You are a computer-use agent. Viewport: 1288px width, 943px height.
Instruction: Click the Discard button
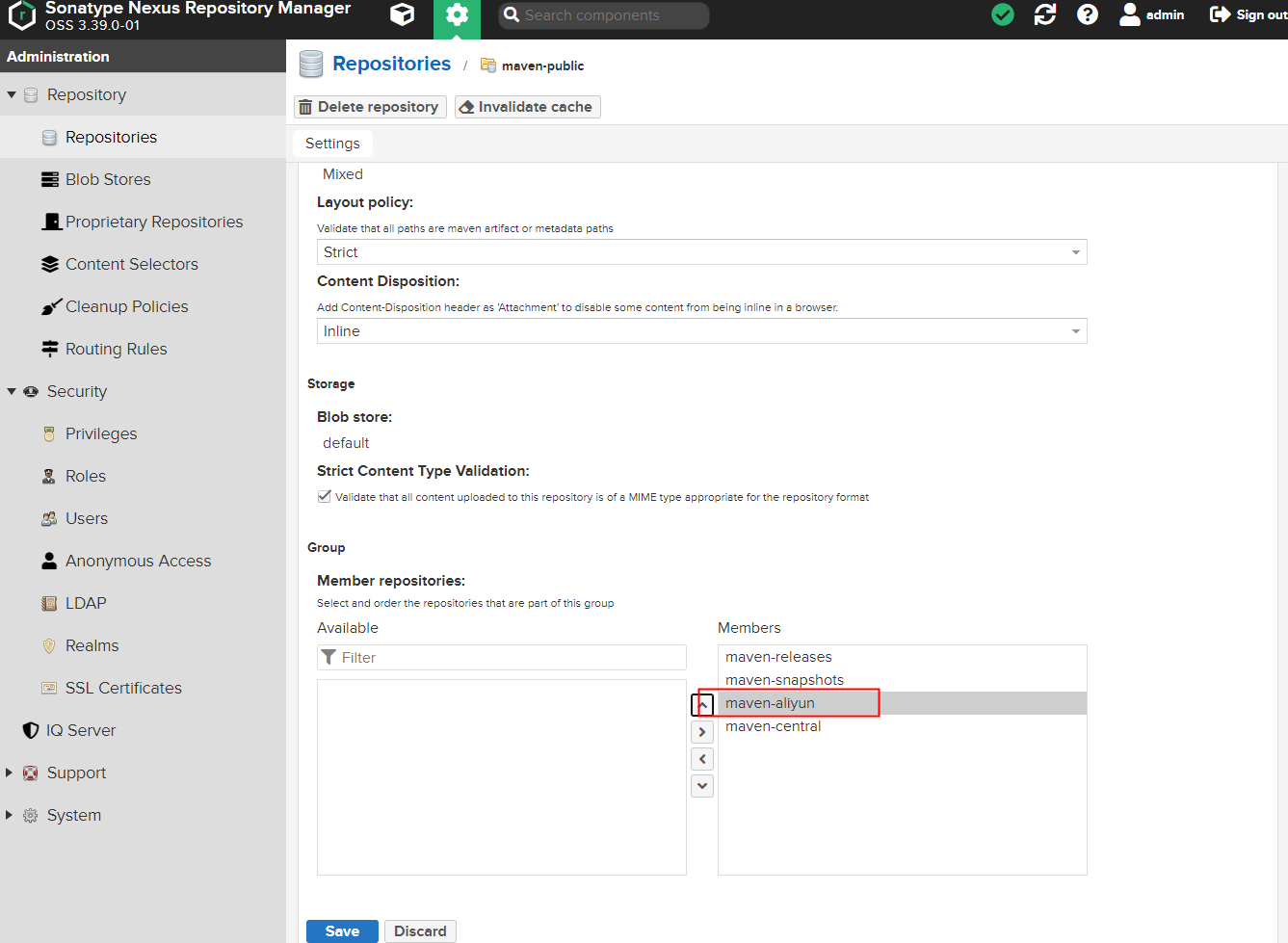click(420, 931)
